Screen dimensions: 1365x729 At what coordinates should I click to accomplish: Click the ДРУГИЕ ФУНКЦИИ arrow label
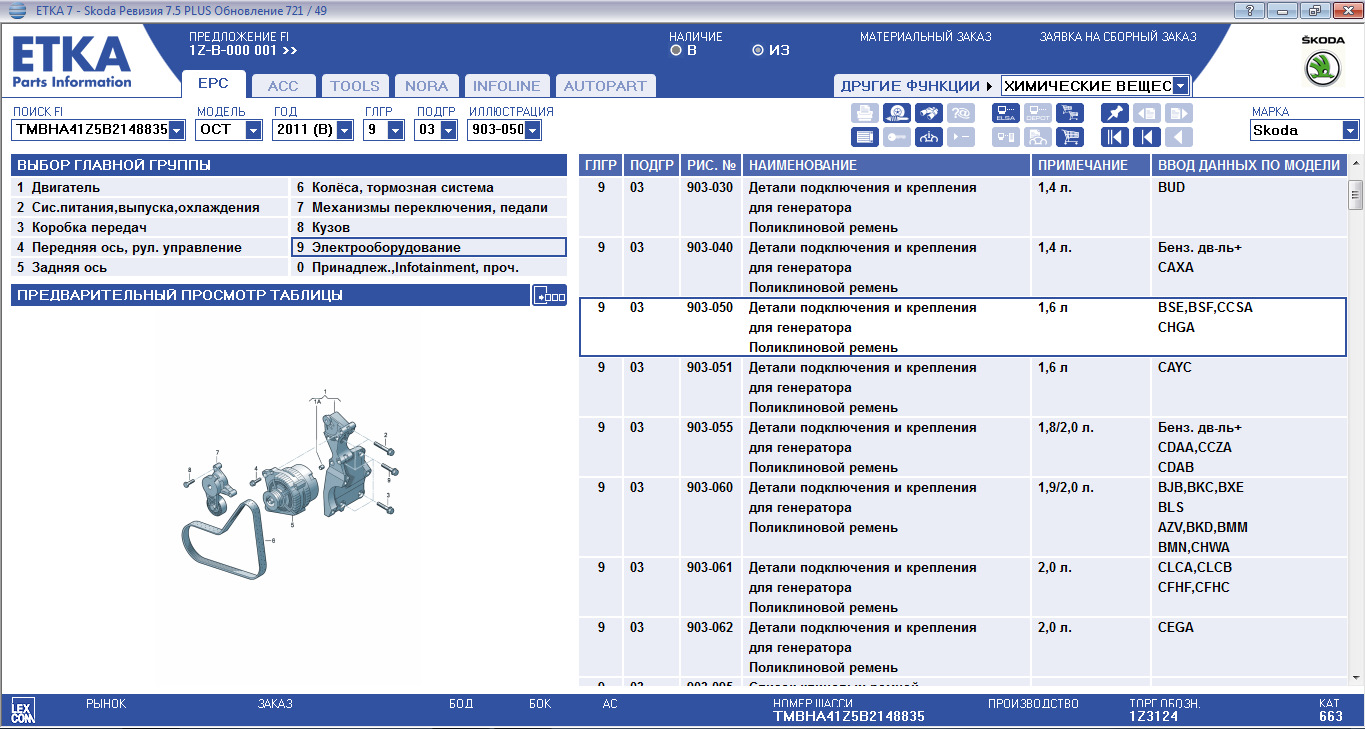917,86
